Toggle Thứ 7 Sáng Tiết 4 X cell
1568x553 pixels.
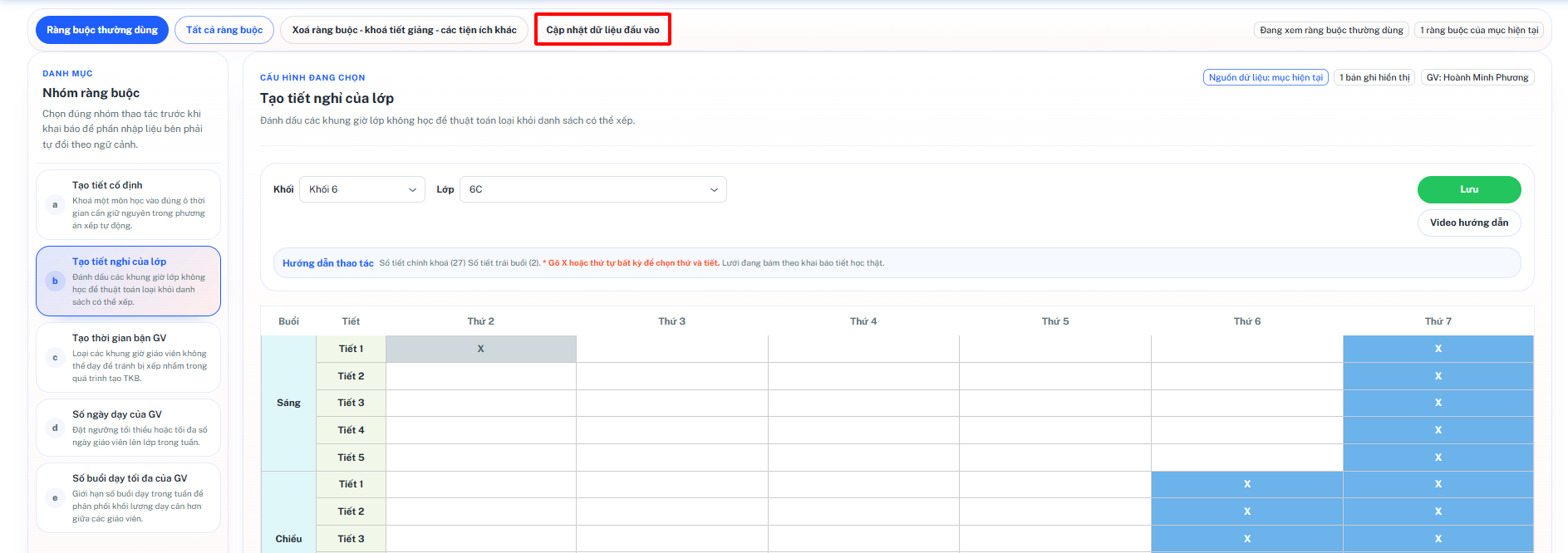click(x=1438, y=430)
